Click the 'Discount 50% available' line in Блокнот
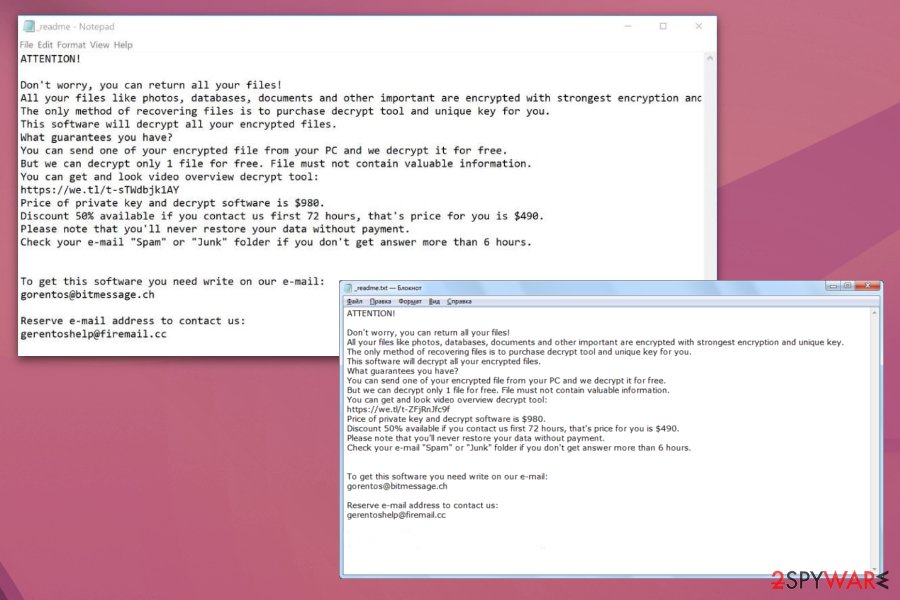 (513, 428)
